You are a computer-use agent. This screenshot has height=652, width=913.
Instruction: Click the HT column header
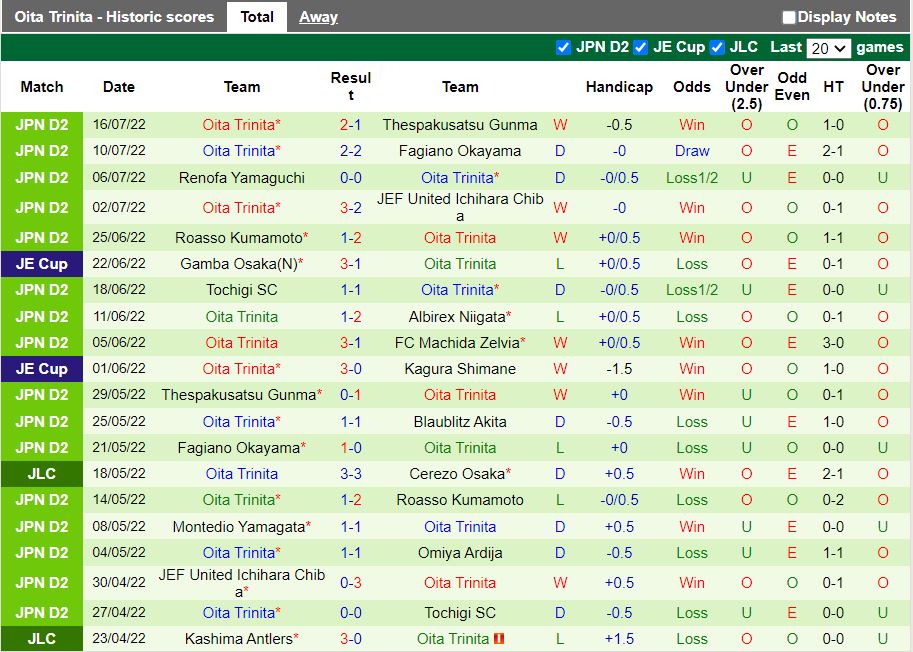point(833,87)
